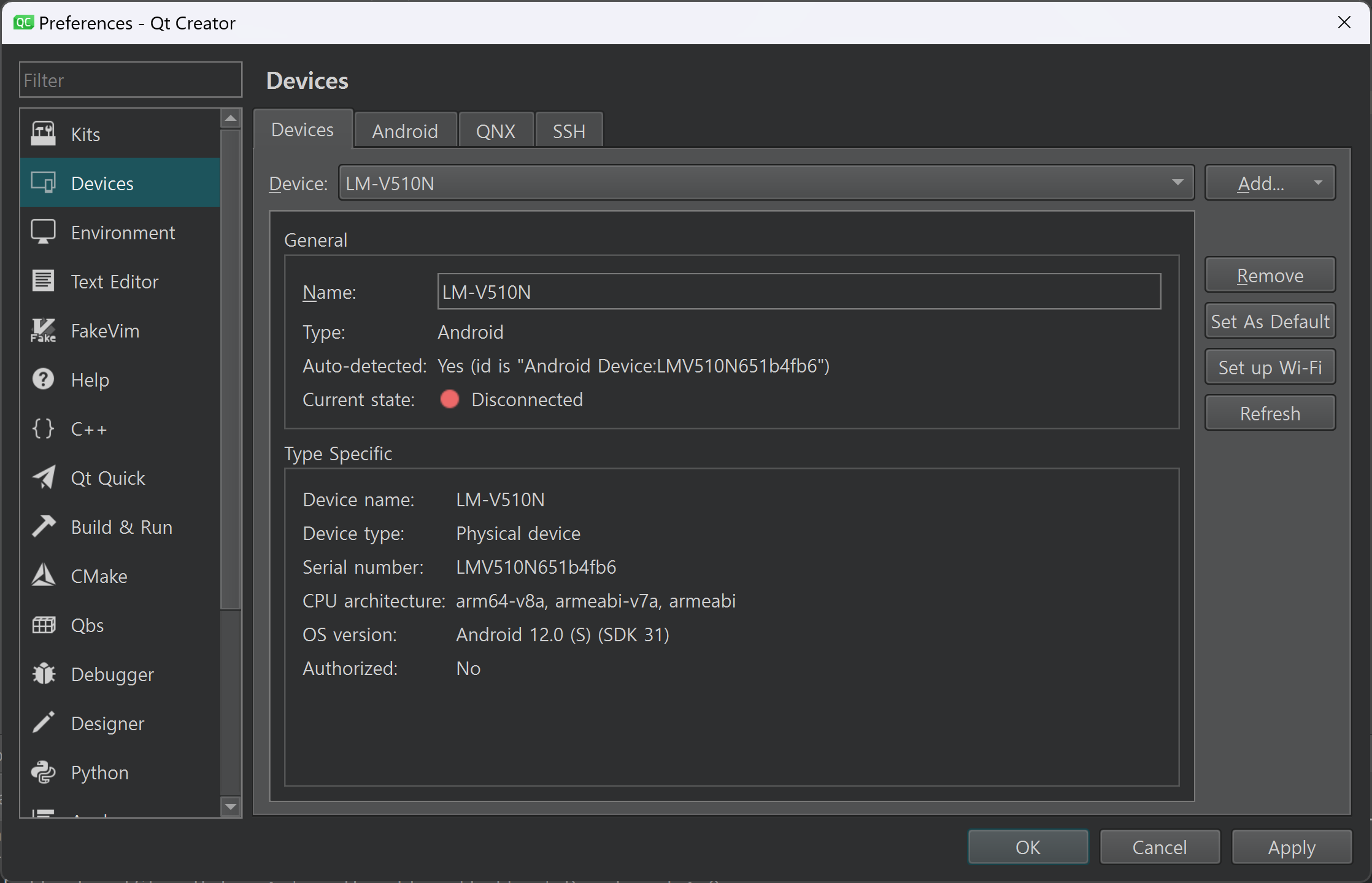
Task: Open the Kits settings icon
Action: 43,134
